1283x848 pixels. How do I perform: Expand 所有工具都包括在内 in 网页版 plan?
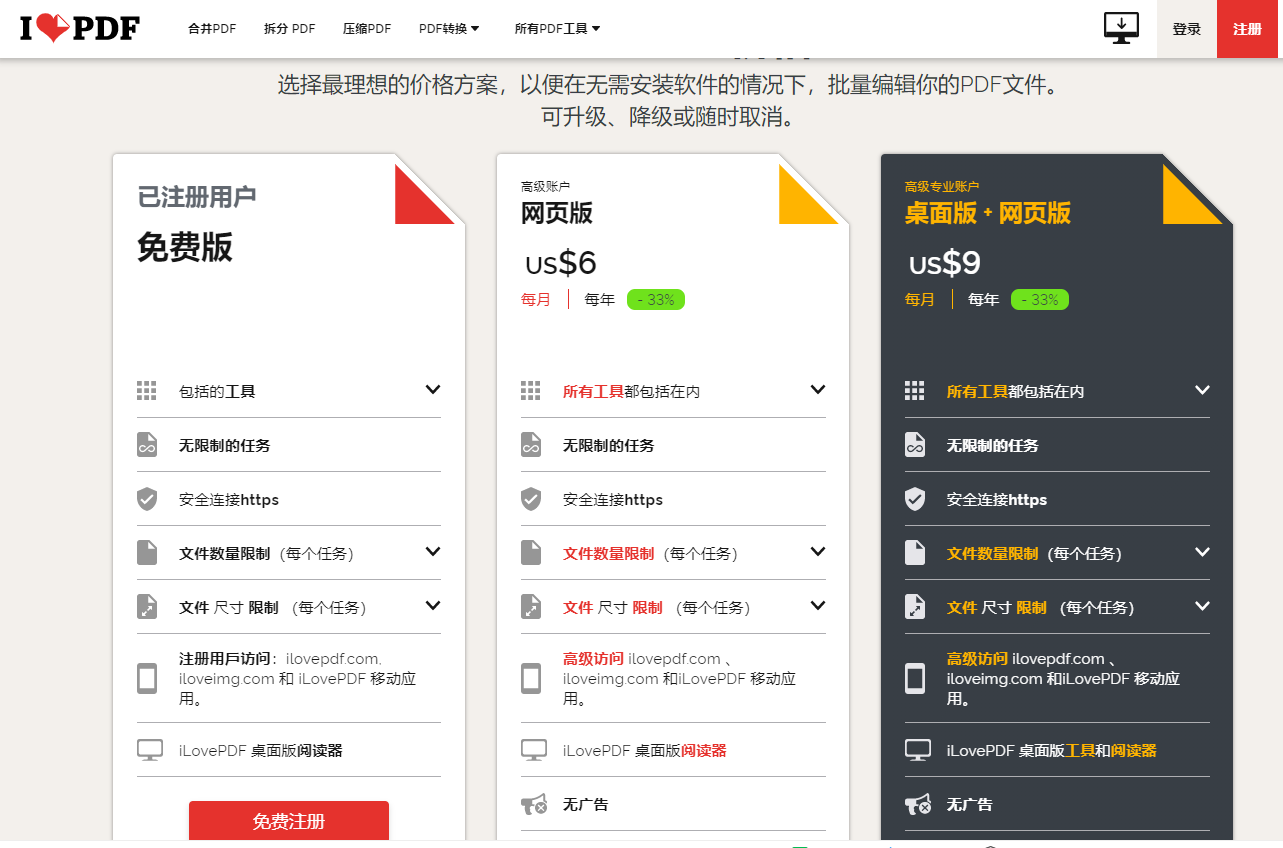tap(818, 390)
